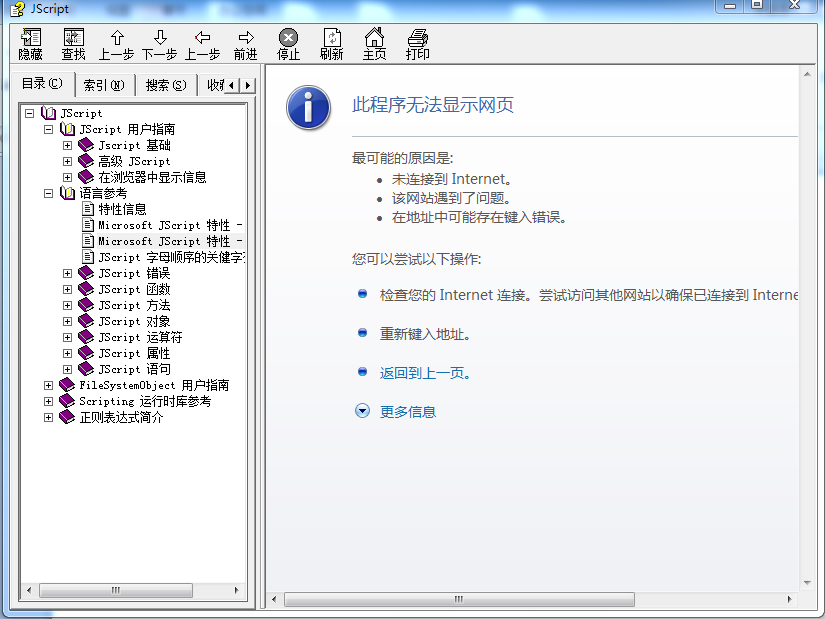Click the 停止 (Stop) toolbar button
Screen dimensions: 825x619
pos(288,44)
